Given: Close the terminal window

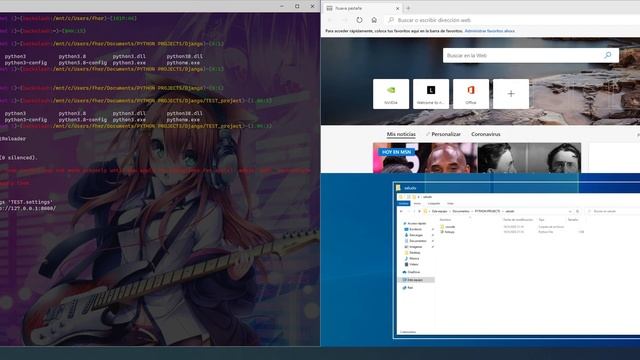Looking at the screenshot, I should click(312, 6).
